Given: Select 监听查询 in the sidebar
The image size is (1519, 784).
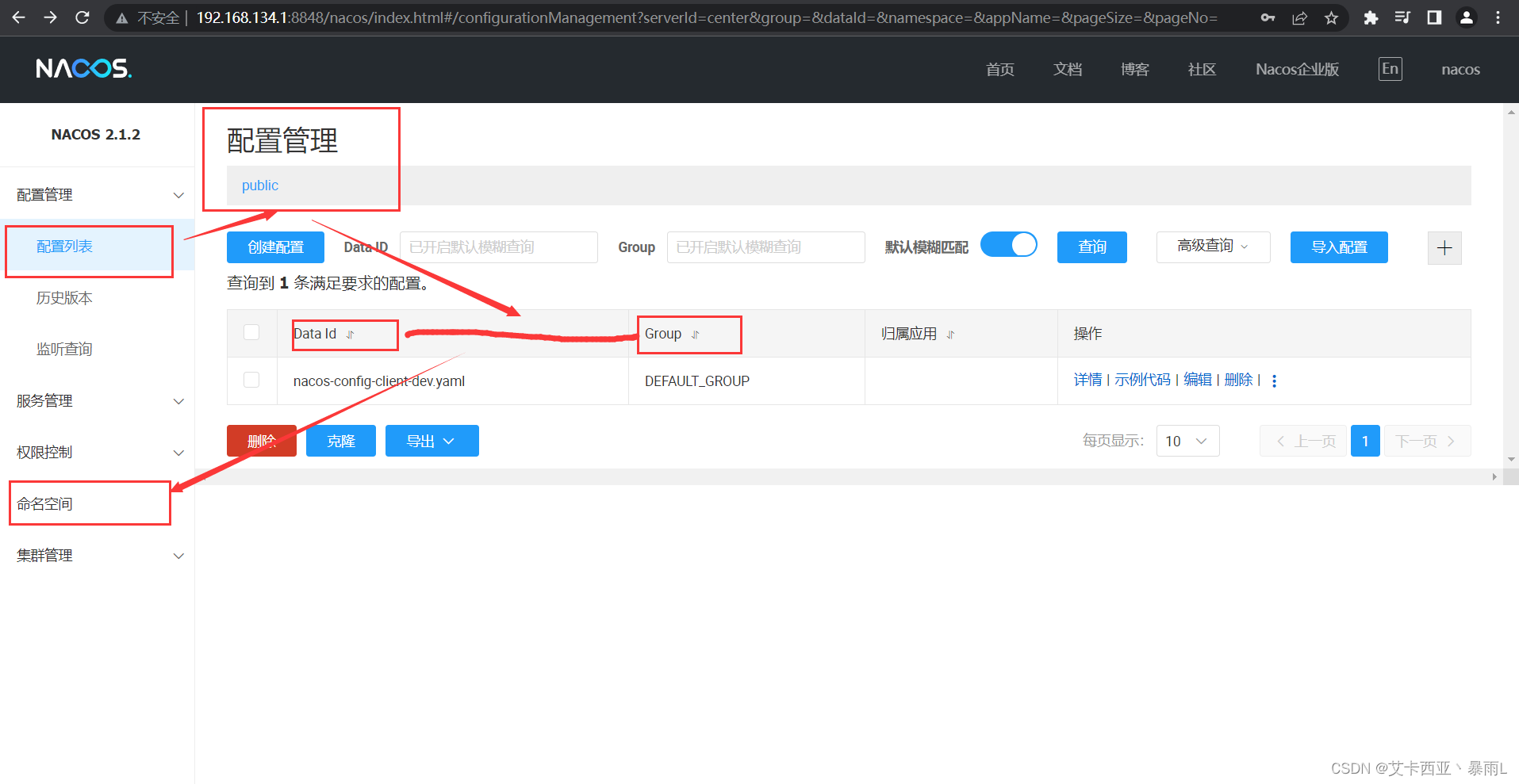Looking at the screenshot, I should 64,350.
